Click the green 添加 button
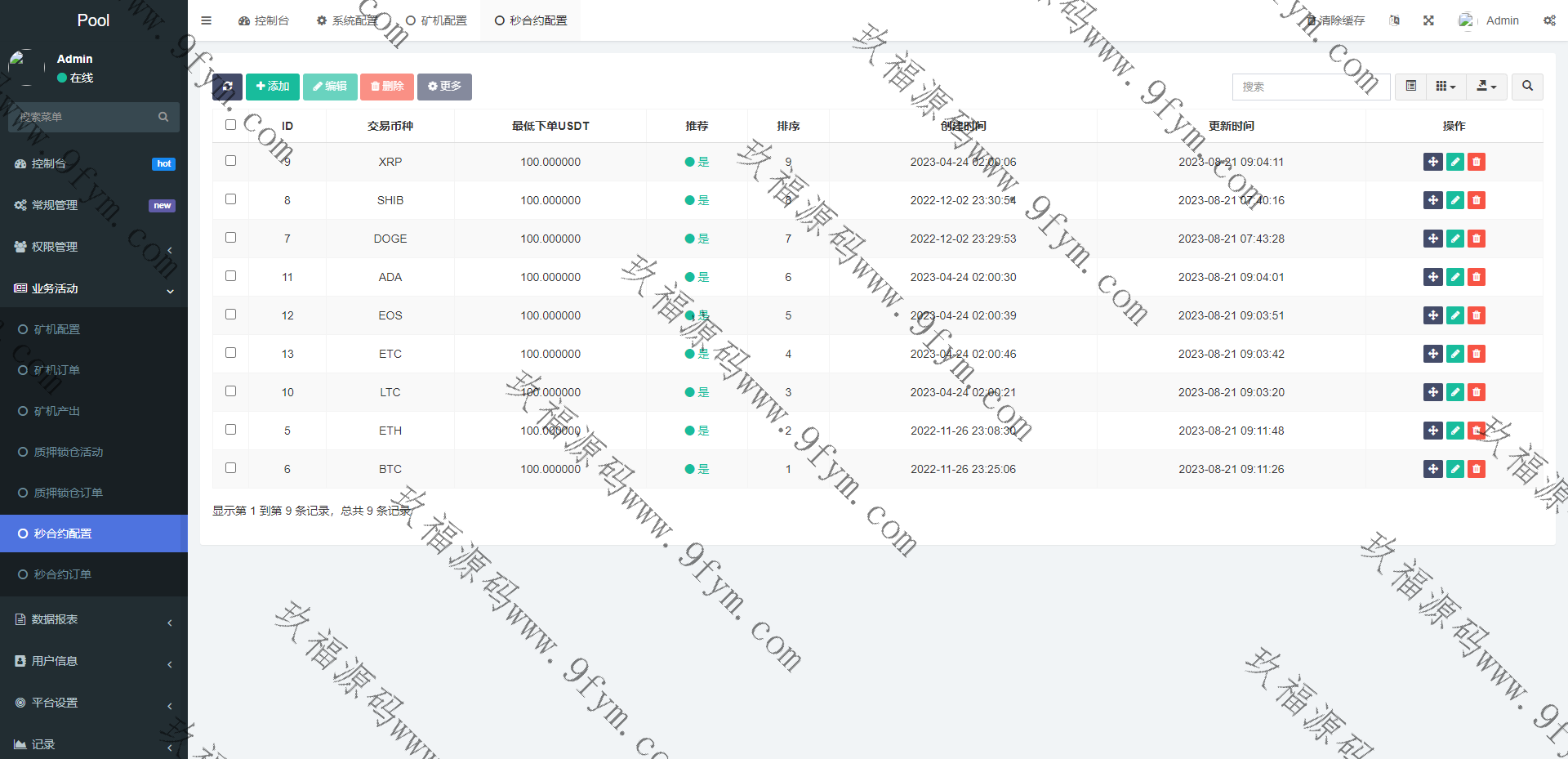 273,87
